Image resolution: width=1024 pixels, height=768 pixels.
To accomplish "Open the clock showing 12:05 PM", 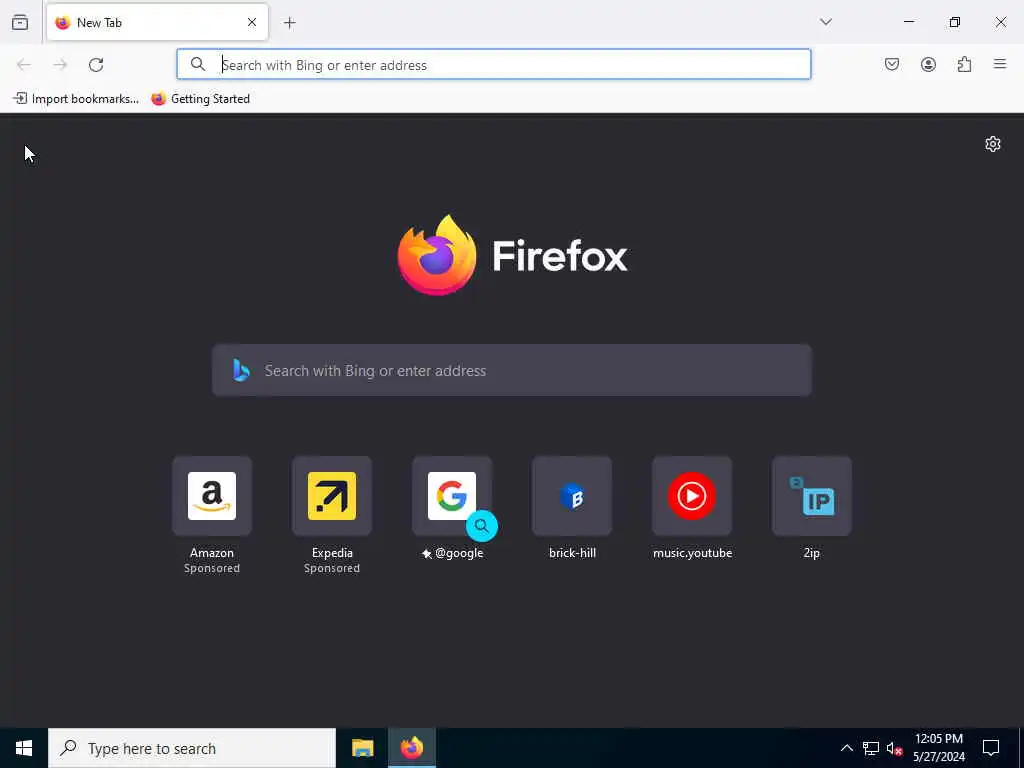I will [x=938, y=748].
